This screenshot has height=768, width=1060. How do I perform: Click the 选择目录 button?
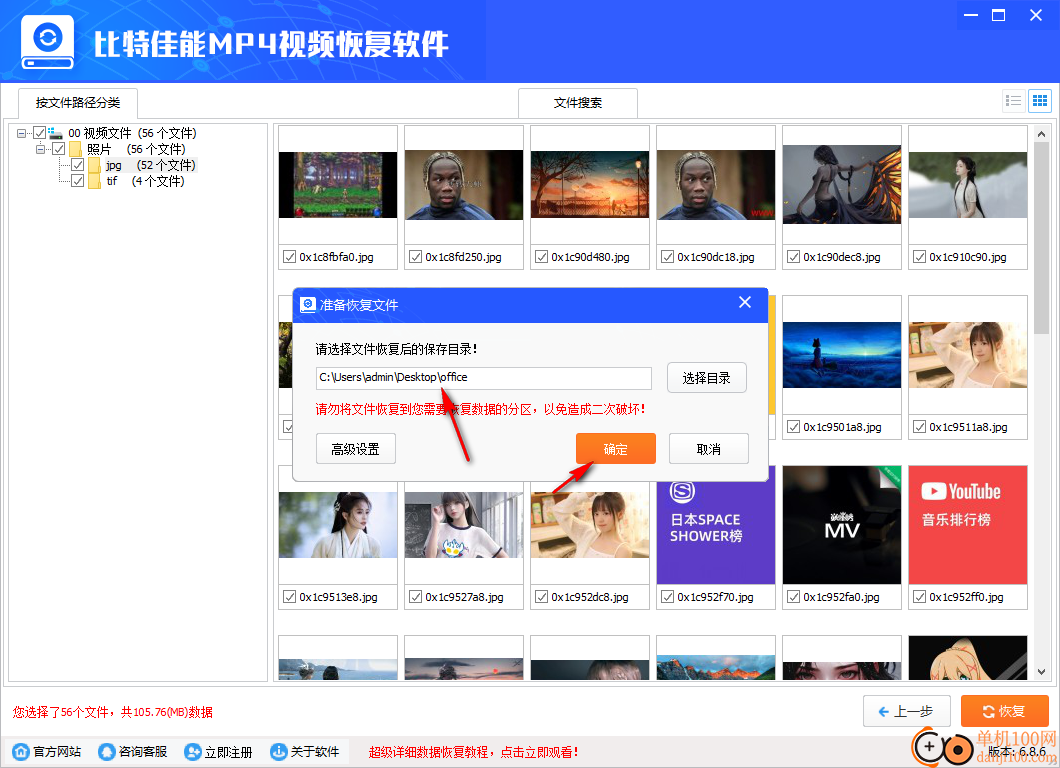tap(706, 378)
